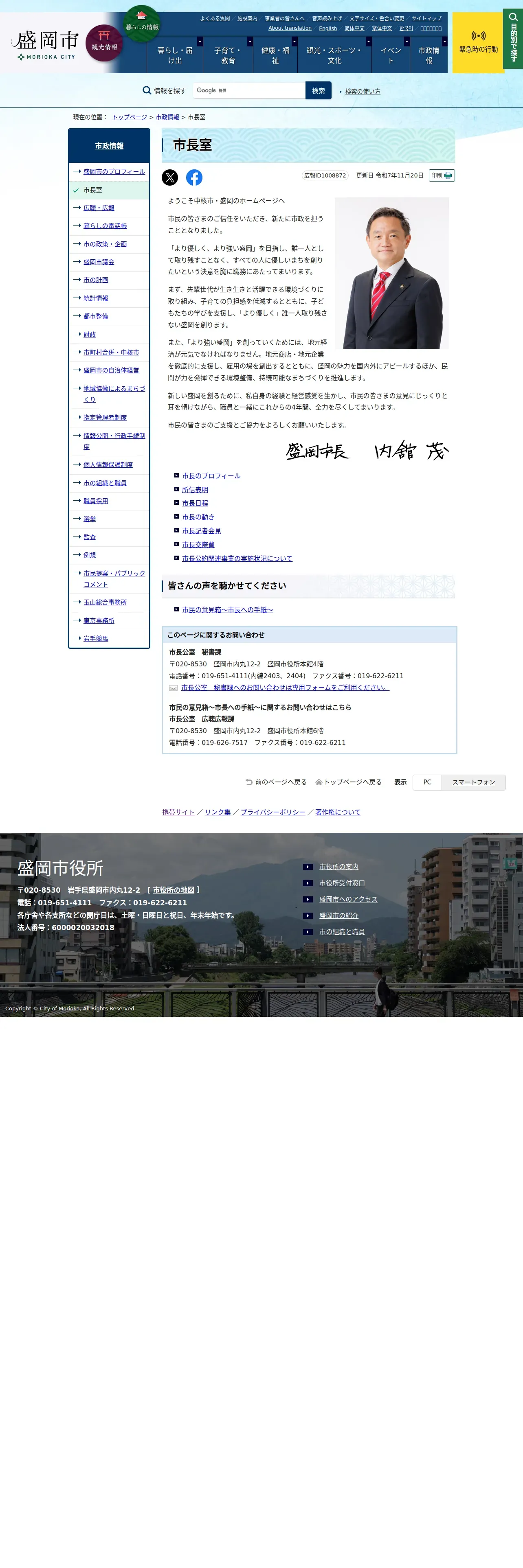Screen dimensions: 523x1568
Task: Open 市政情報 sidebar heading
Action: pos(109,146)
